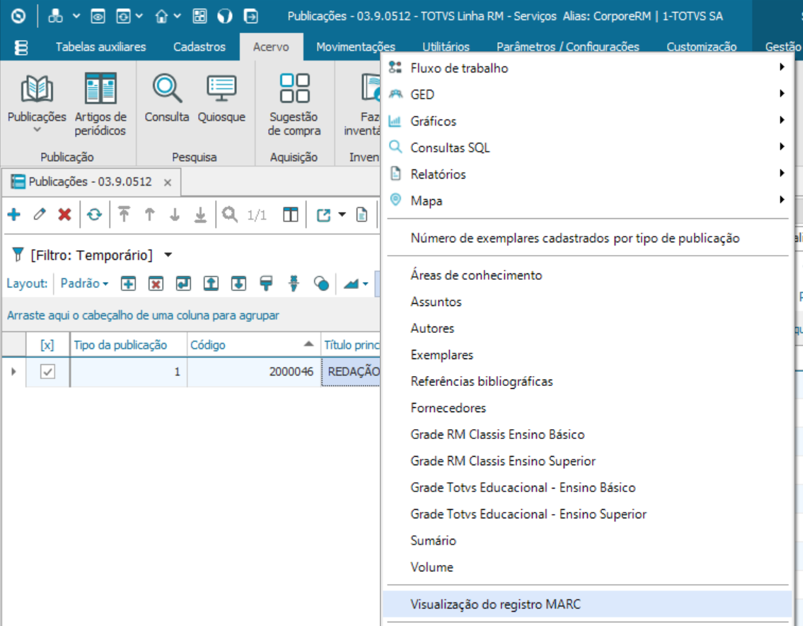Expand the Gráficos submenu
The width and height of the screenshot is (803, 626).
pyautogui.click(x=782, y=120)
